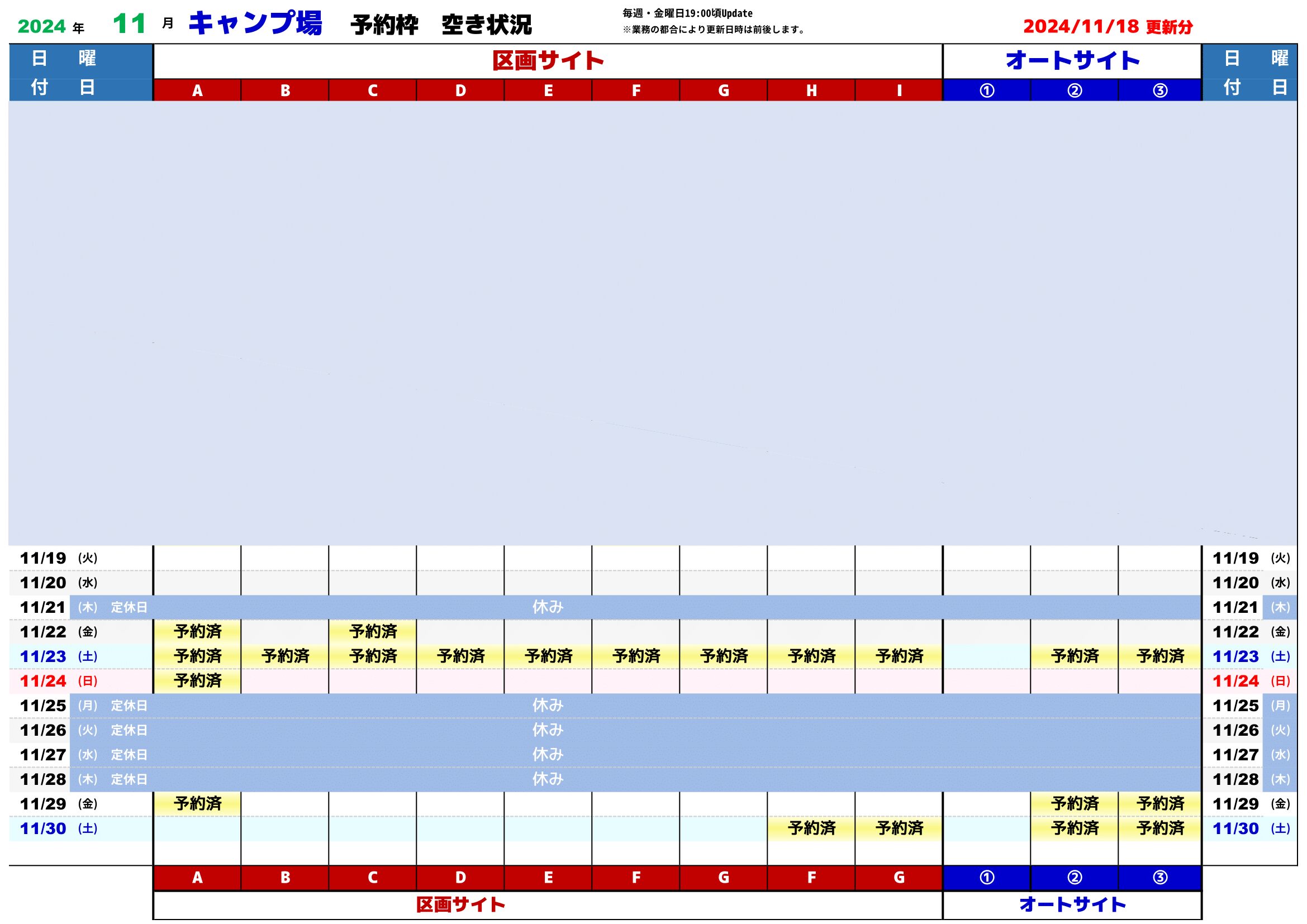Select auto site ① header in top row
This screenshot has width=1307, height=924.
tap(987, 91)
